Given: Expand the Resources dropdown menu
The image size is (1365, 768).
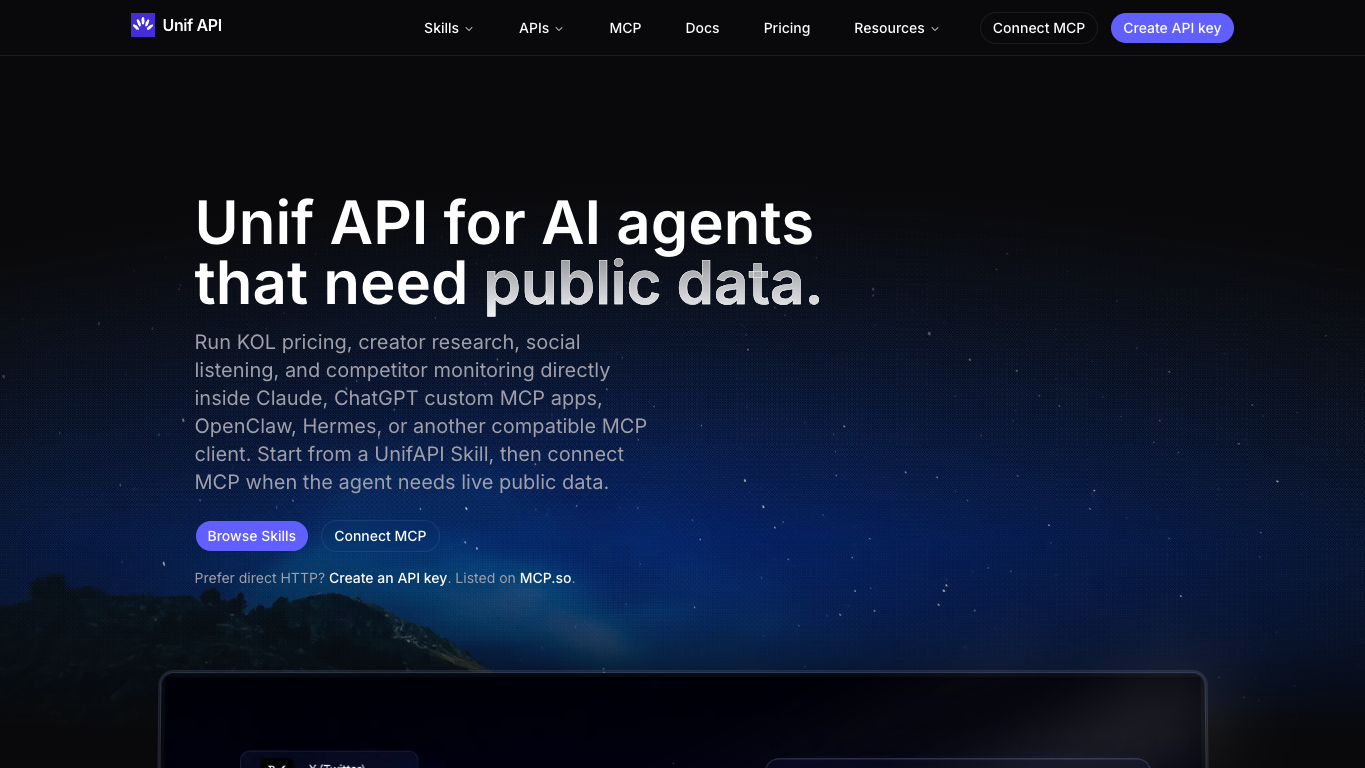Looking at the screenshot, I should pyautogui.click(x=896, y=28).
